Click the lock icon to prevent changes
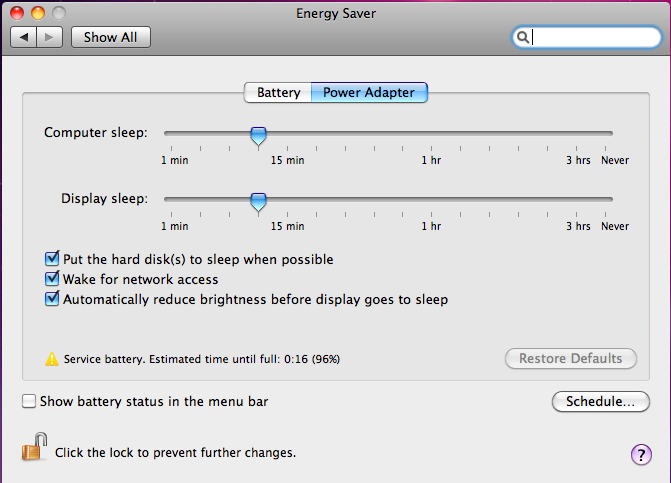Image resolution: width=671 pixels, height=483 pixels. click(34, 447)
